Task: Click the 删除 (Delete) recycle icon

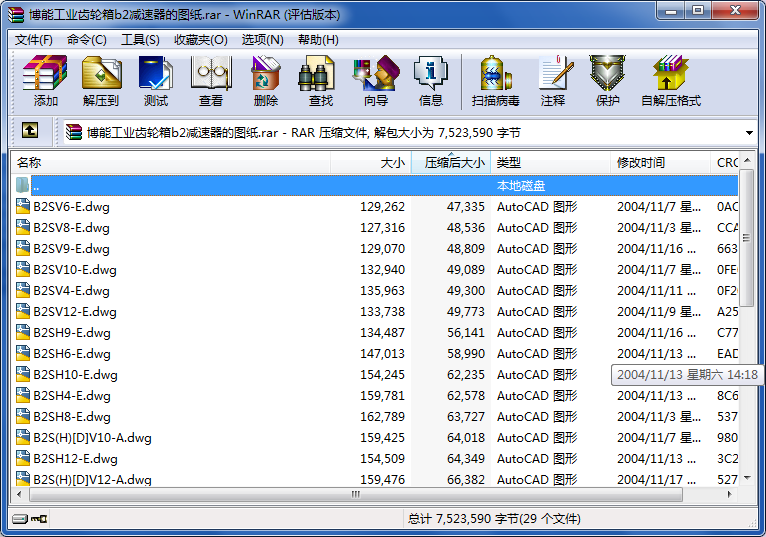Action: 266,73
